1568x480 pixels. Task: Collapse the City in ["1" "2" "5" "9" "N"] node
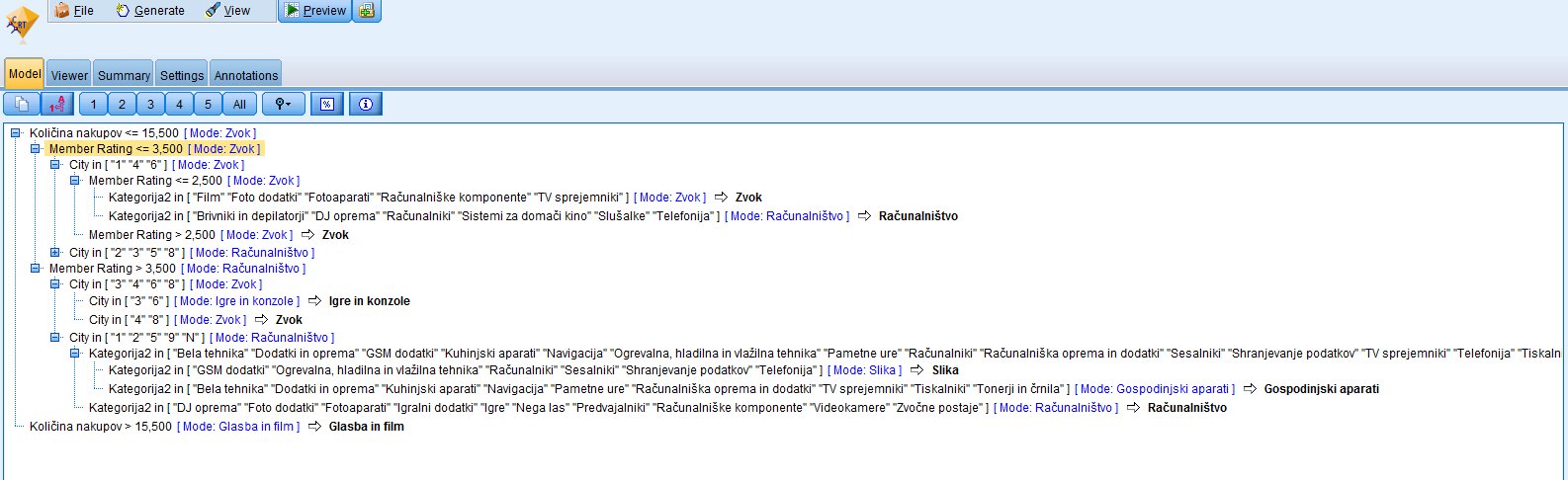pyautogui.click(x=55, y=337)
